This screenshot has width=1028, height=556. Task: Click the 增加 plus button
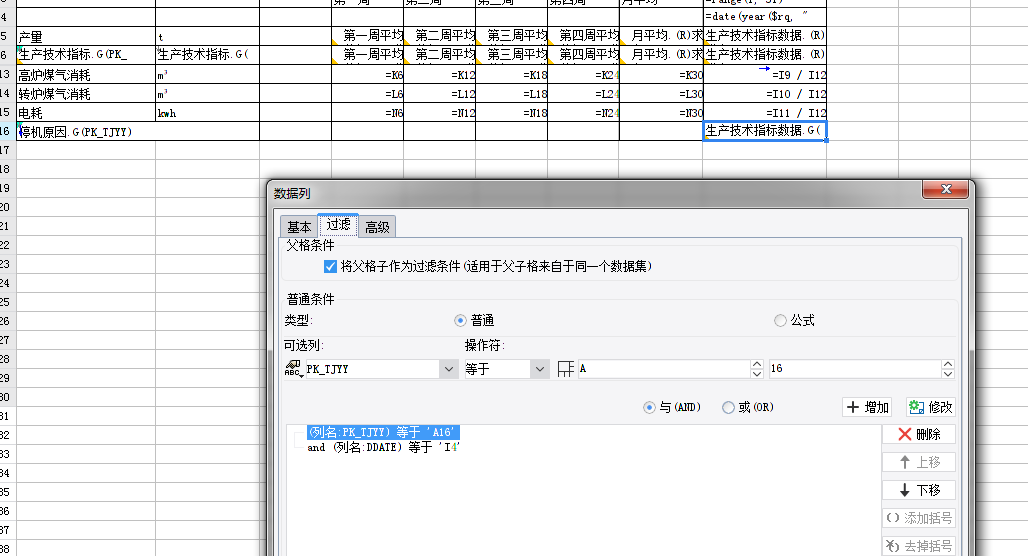point(867,407)
